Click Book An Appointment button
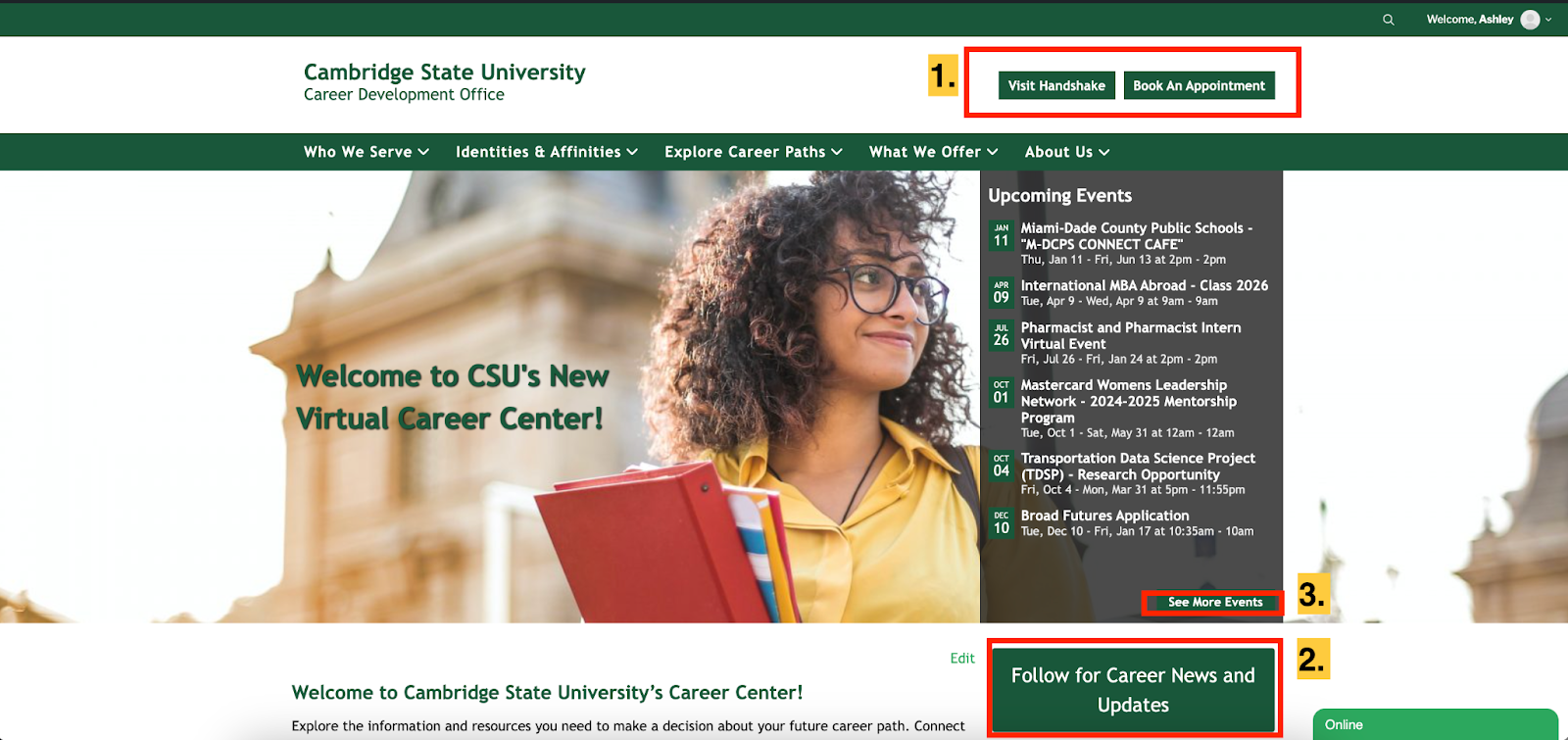 (1199, 85)
